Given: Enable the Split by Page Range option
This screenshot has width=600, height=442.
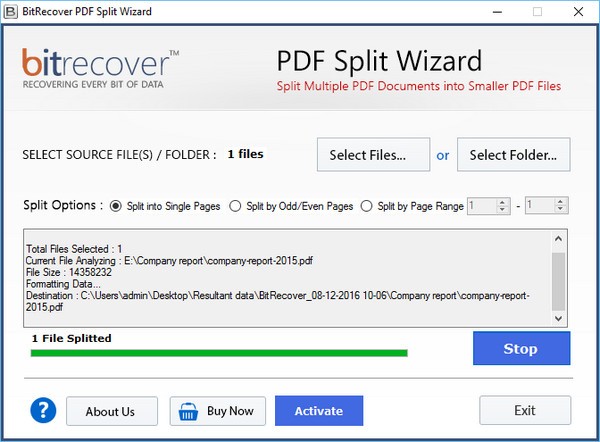Looking at the screenshot, I should pos(368,206).
